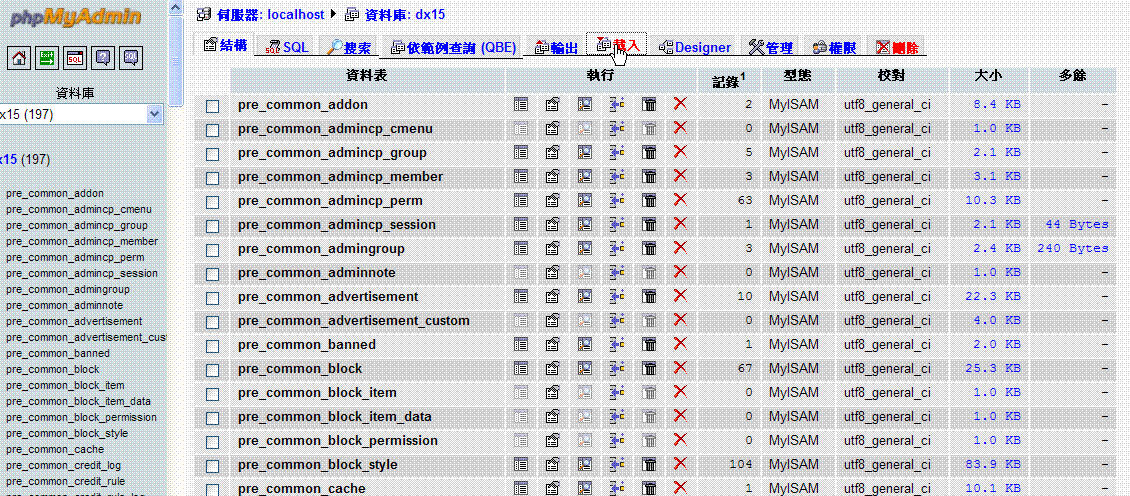This screenshot has height=496, width=1130.
Task: Open the 權限 privileges tab
Action: (833, 47)
